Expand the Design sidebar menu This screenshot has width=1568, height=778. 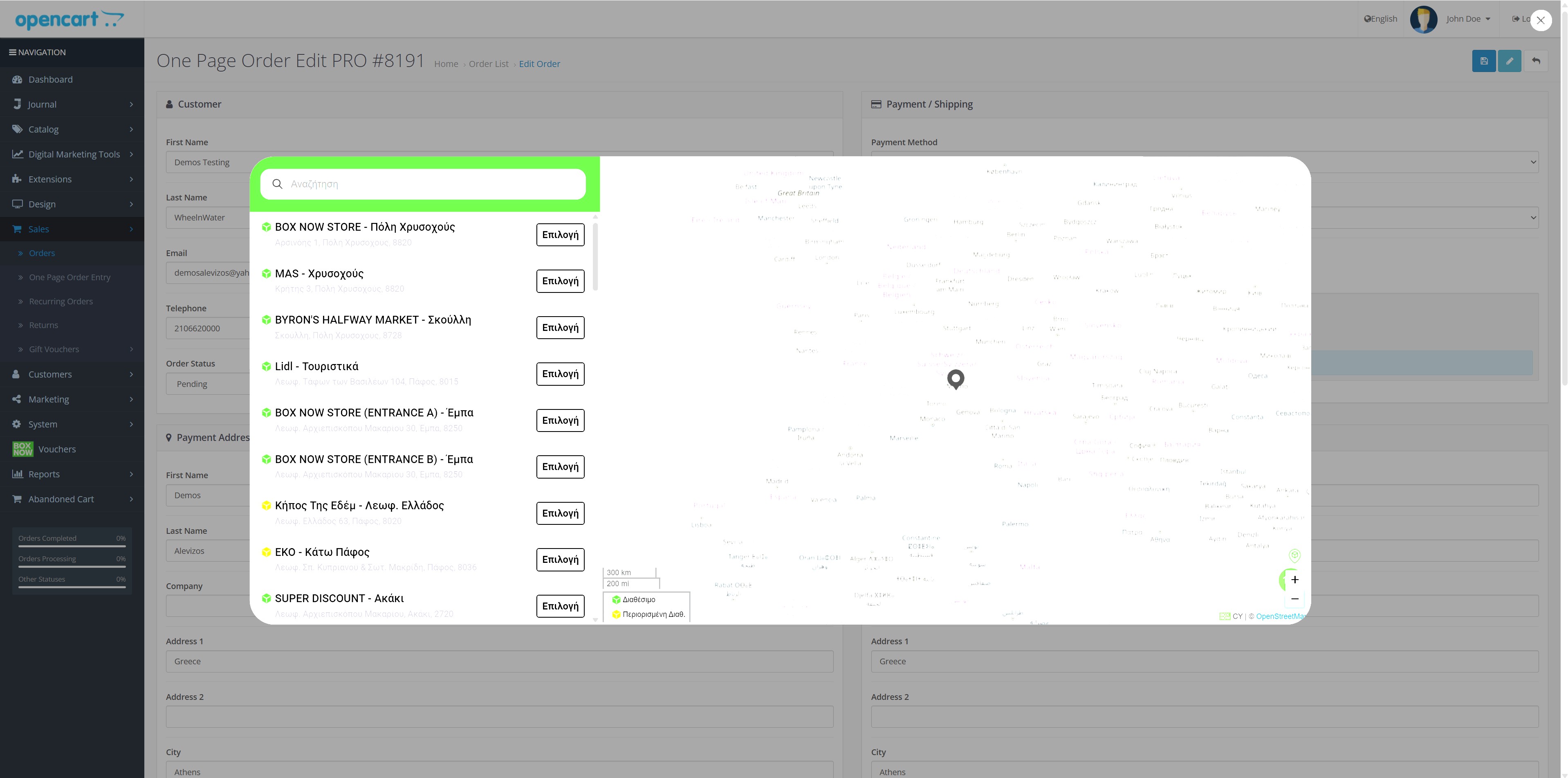point(72,205)
